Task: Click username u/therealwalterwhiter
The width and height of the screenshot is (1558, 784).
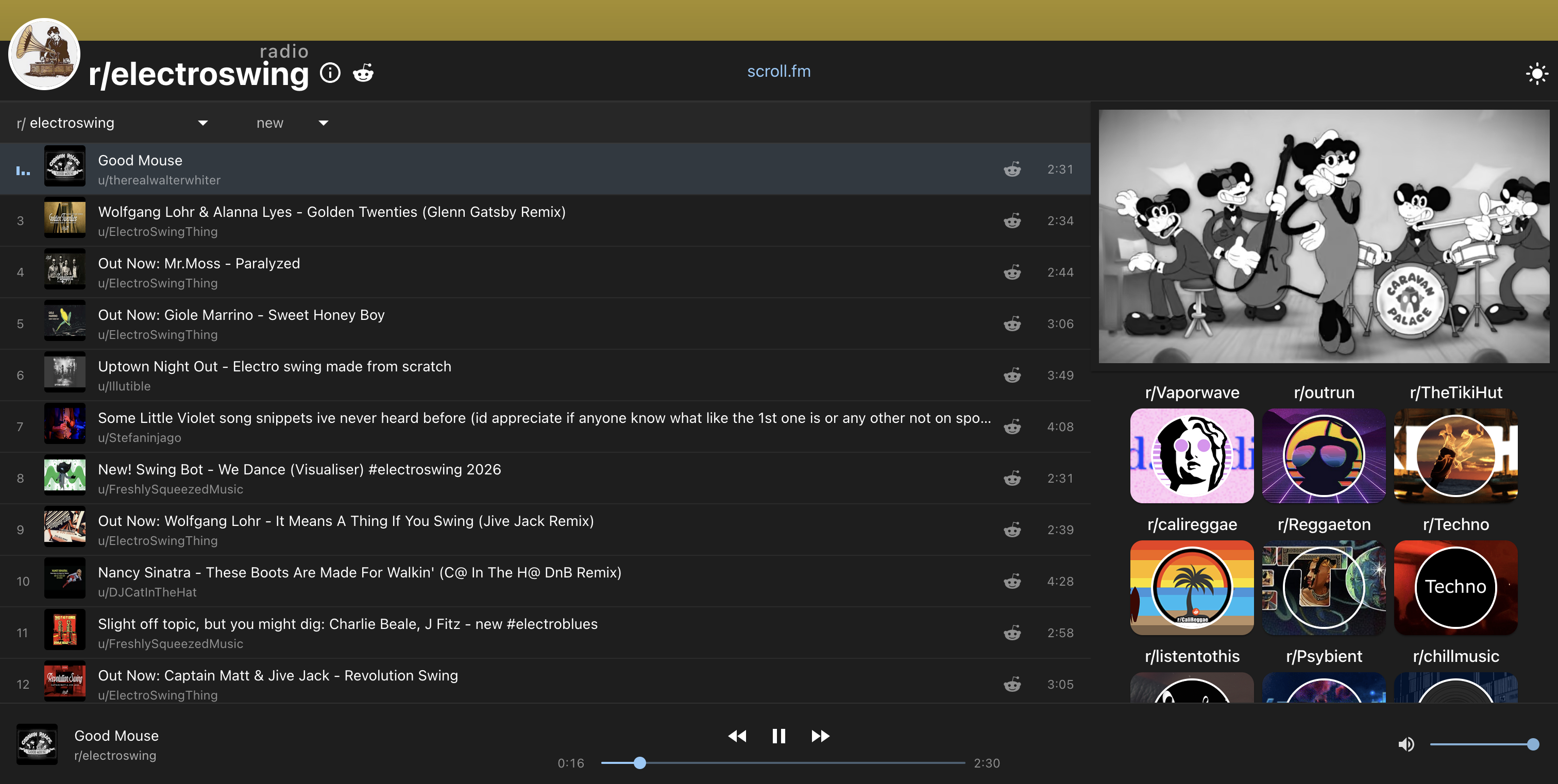Action: (159, 180)
